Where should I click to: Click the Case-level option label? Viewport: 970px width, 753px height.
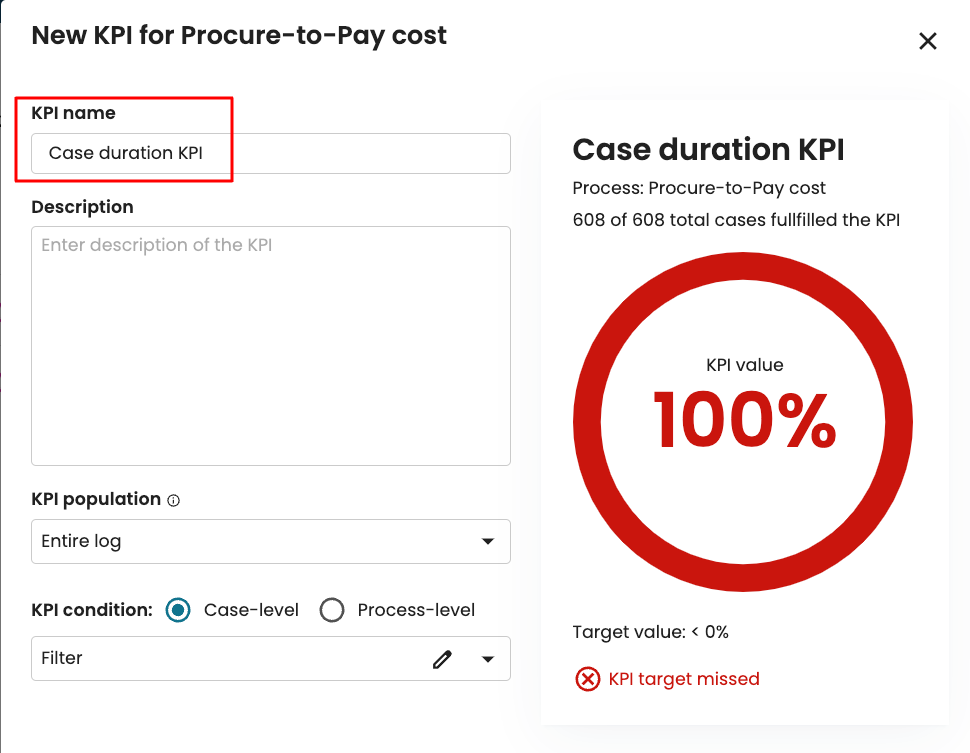251,610
